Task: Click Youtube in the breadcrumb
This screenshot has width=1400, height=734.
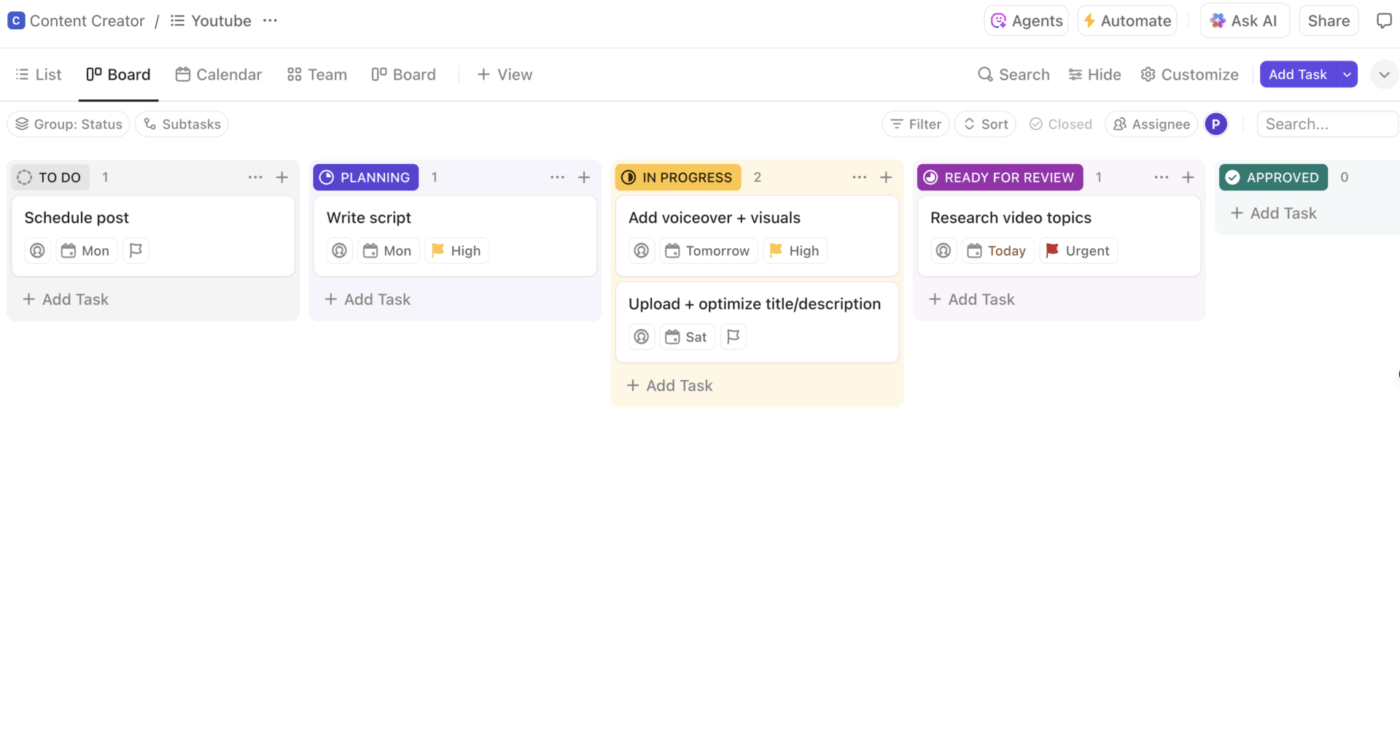Action: tap(221, 20)
